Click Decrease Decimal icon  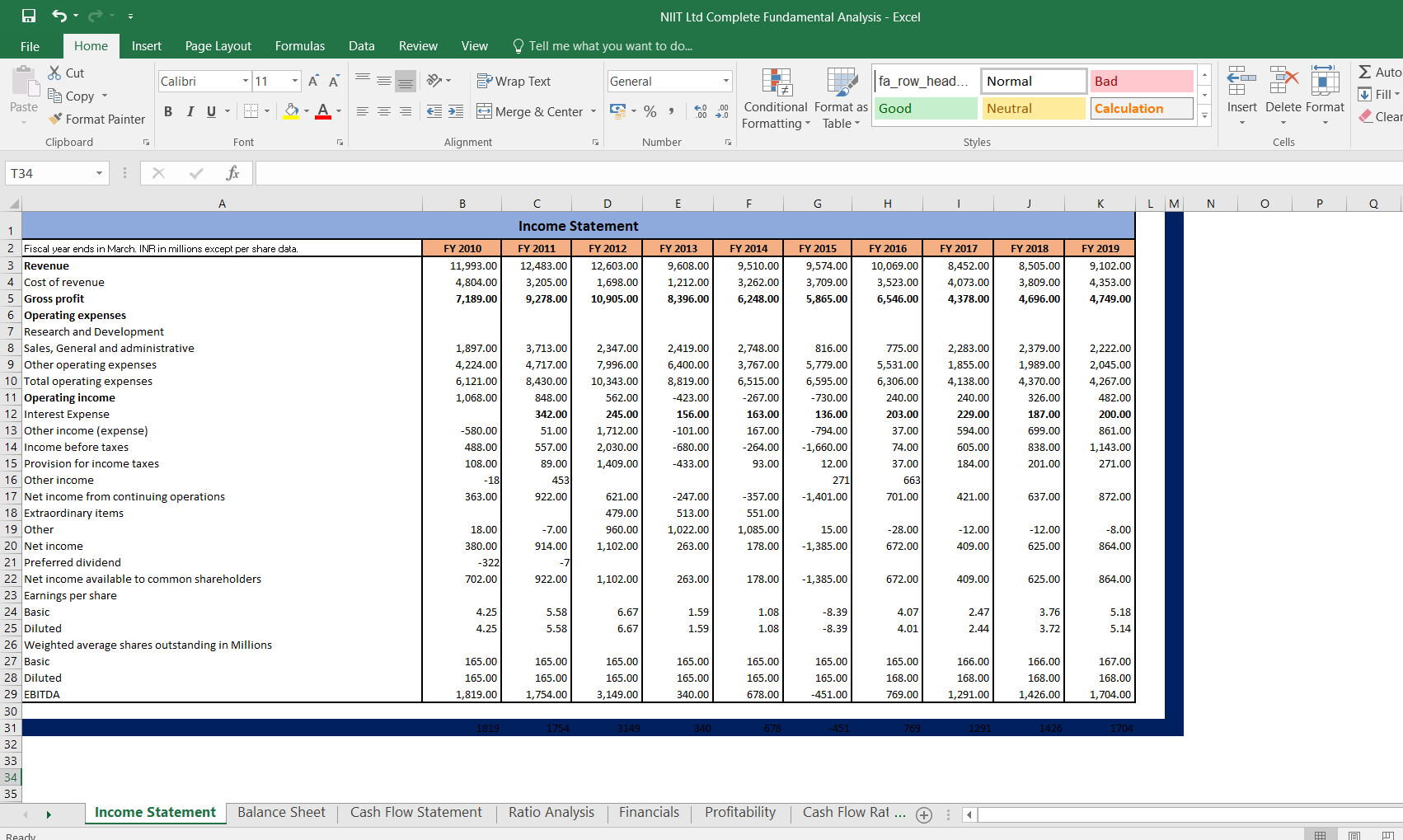[722, 111]
